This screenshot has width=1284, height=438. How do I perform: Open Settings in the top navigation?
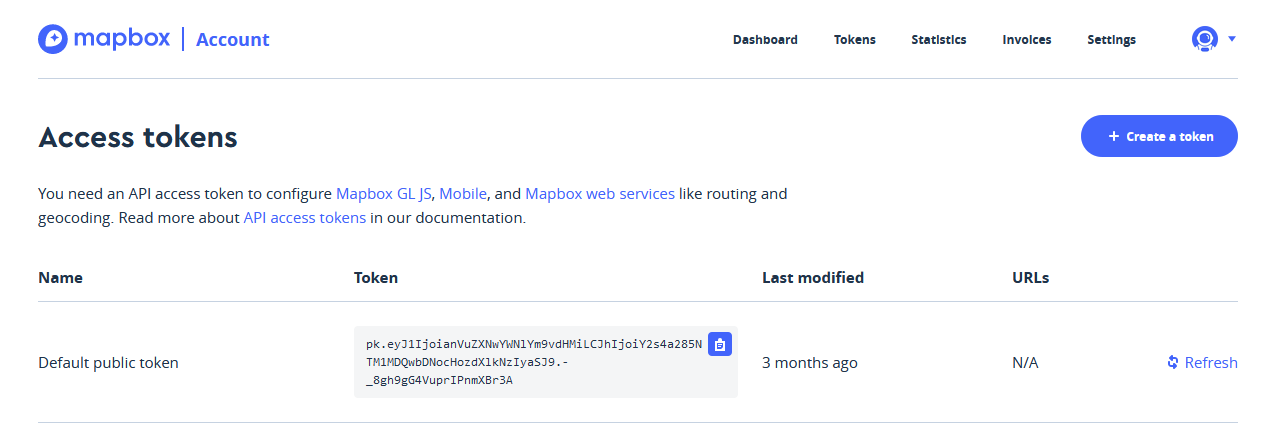click(1111, 40)
